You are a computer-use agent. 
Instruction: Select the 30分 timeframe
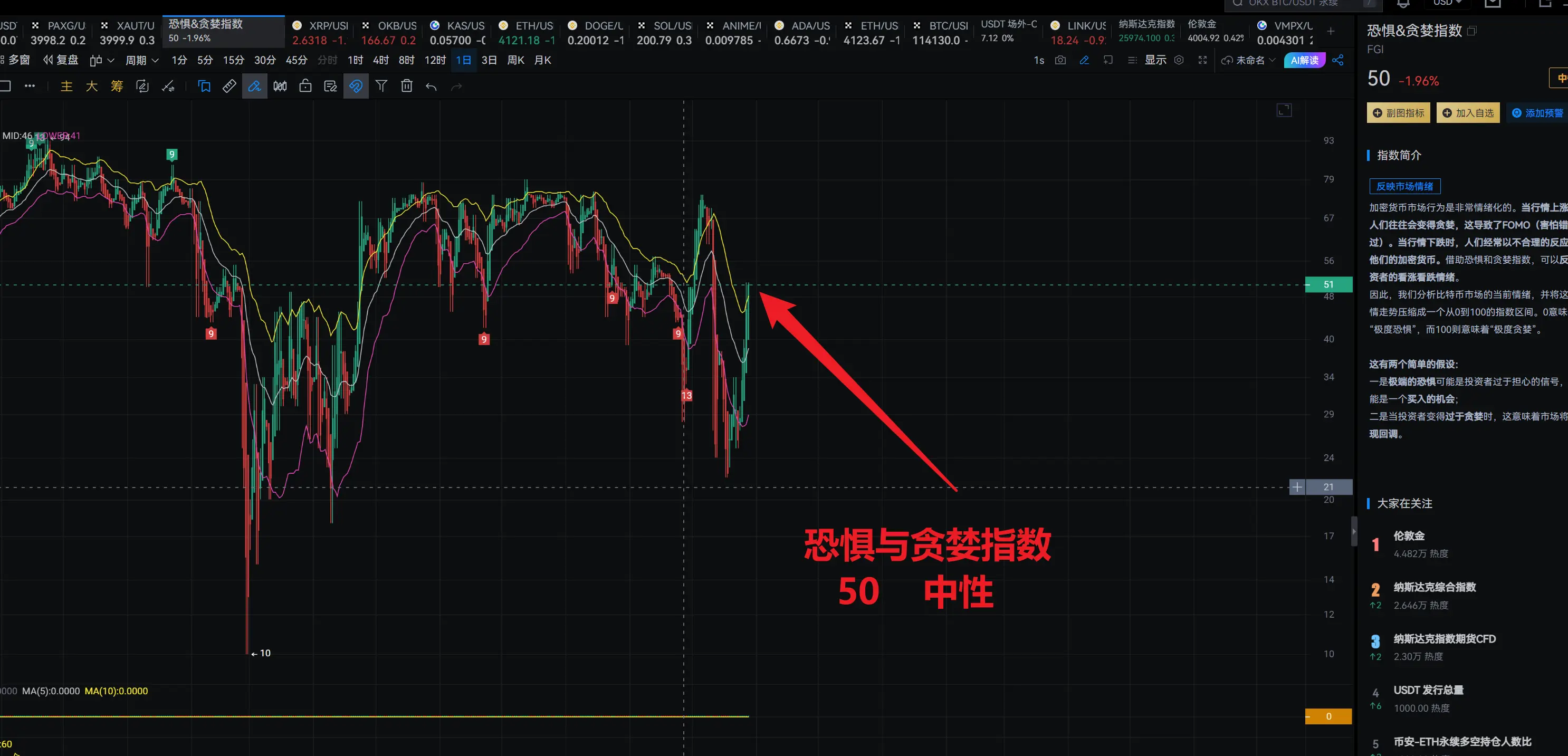click(265, 60)
